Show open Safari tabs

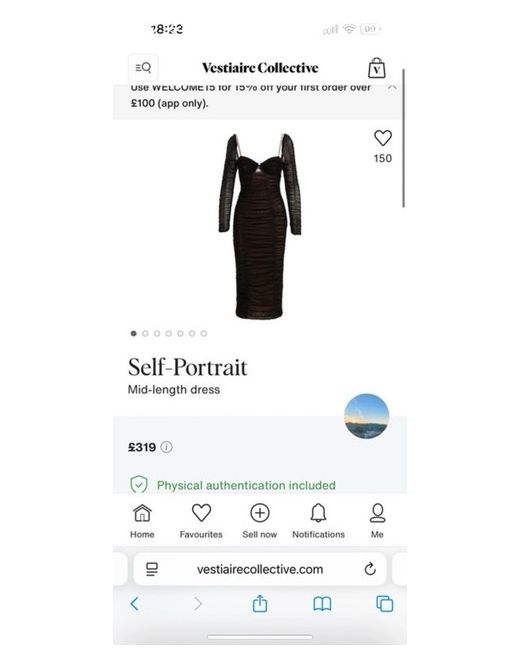coord(384,604)
